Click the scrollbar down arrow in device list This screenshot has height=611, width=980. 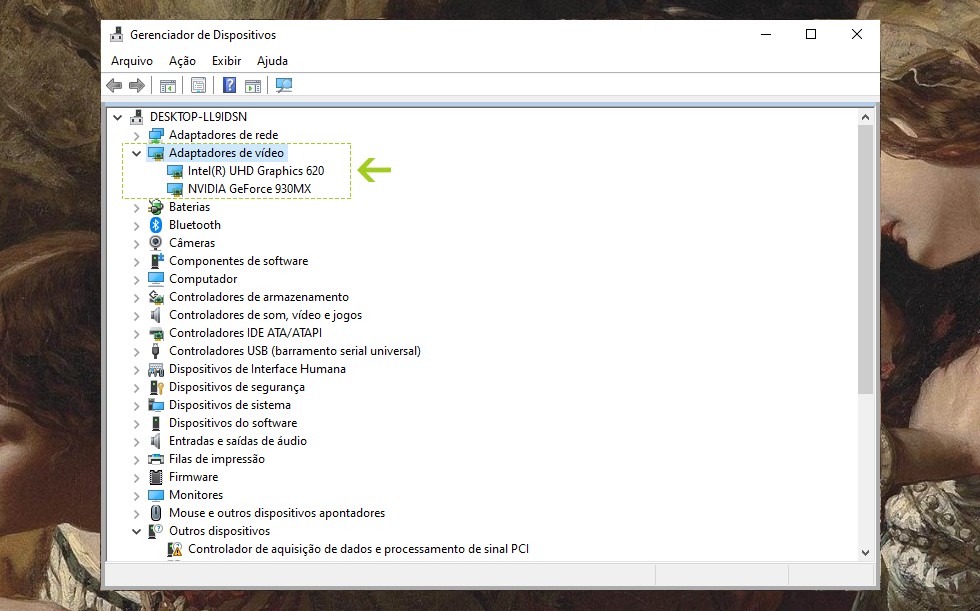865,551
